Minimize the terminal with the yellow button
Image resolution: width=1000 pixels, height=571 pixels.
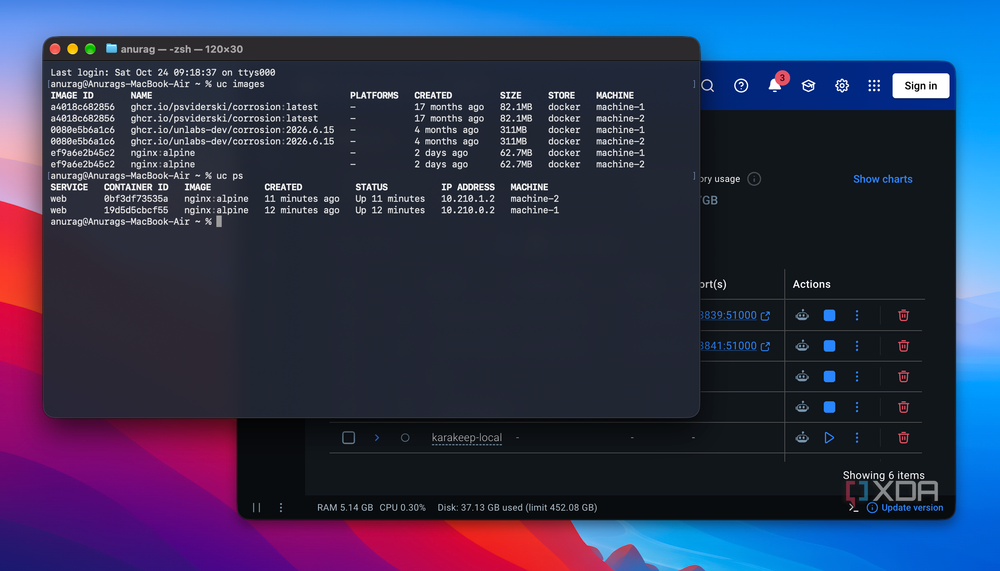tap(73, 49)
